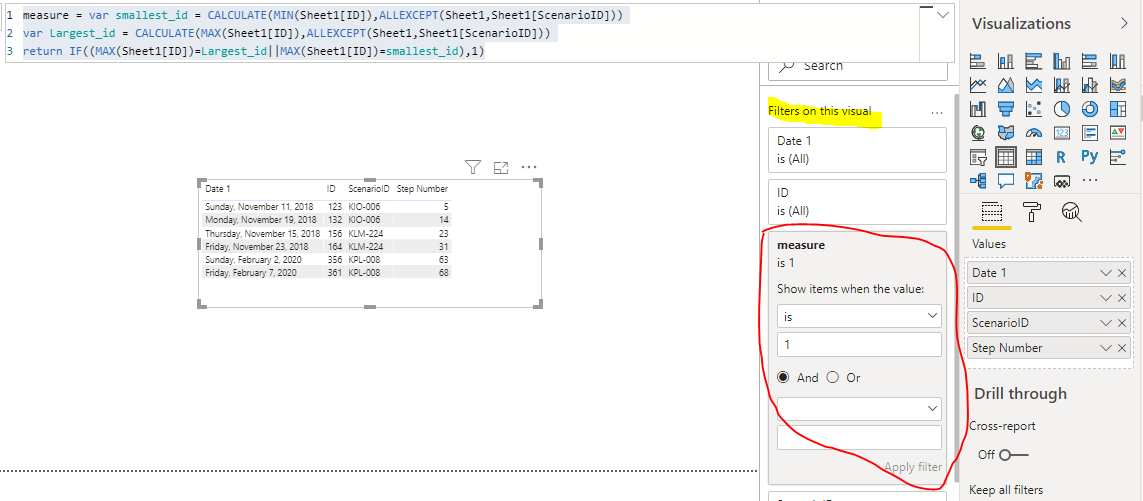Remove the ID field from Values
The height and width of the screenshot is (501, 1143).
click(1122, 298)
